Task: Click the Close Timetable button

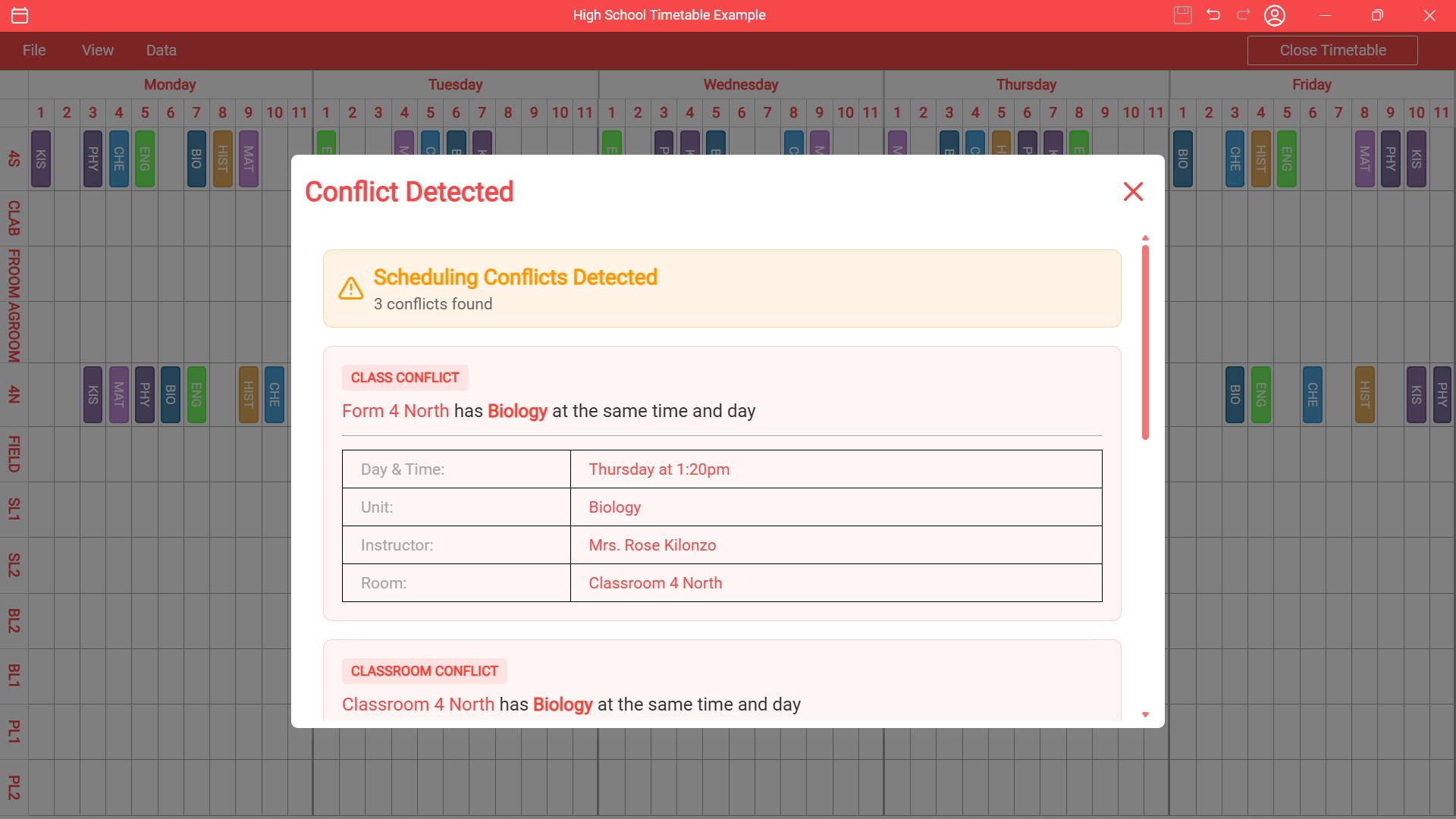Action: pos(1332,50)
